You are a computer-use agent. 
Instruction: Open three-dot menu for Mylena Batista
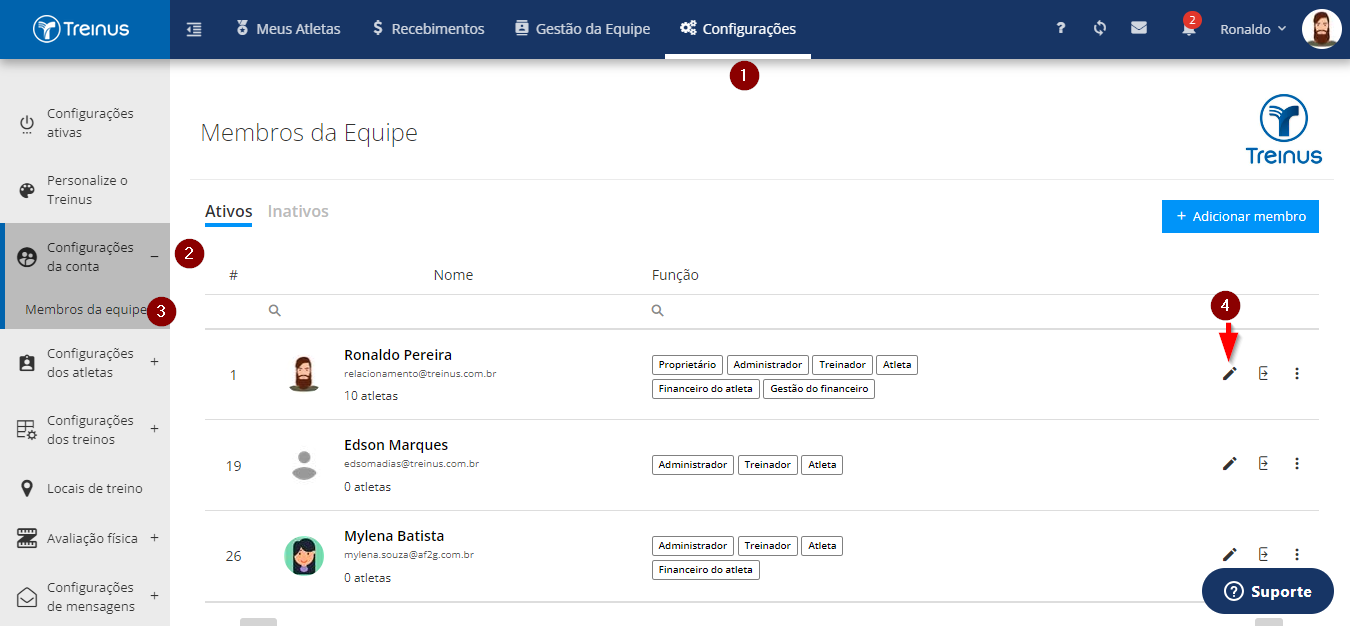[1297, 554]
